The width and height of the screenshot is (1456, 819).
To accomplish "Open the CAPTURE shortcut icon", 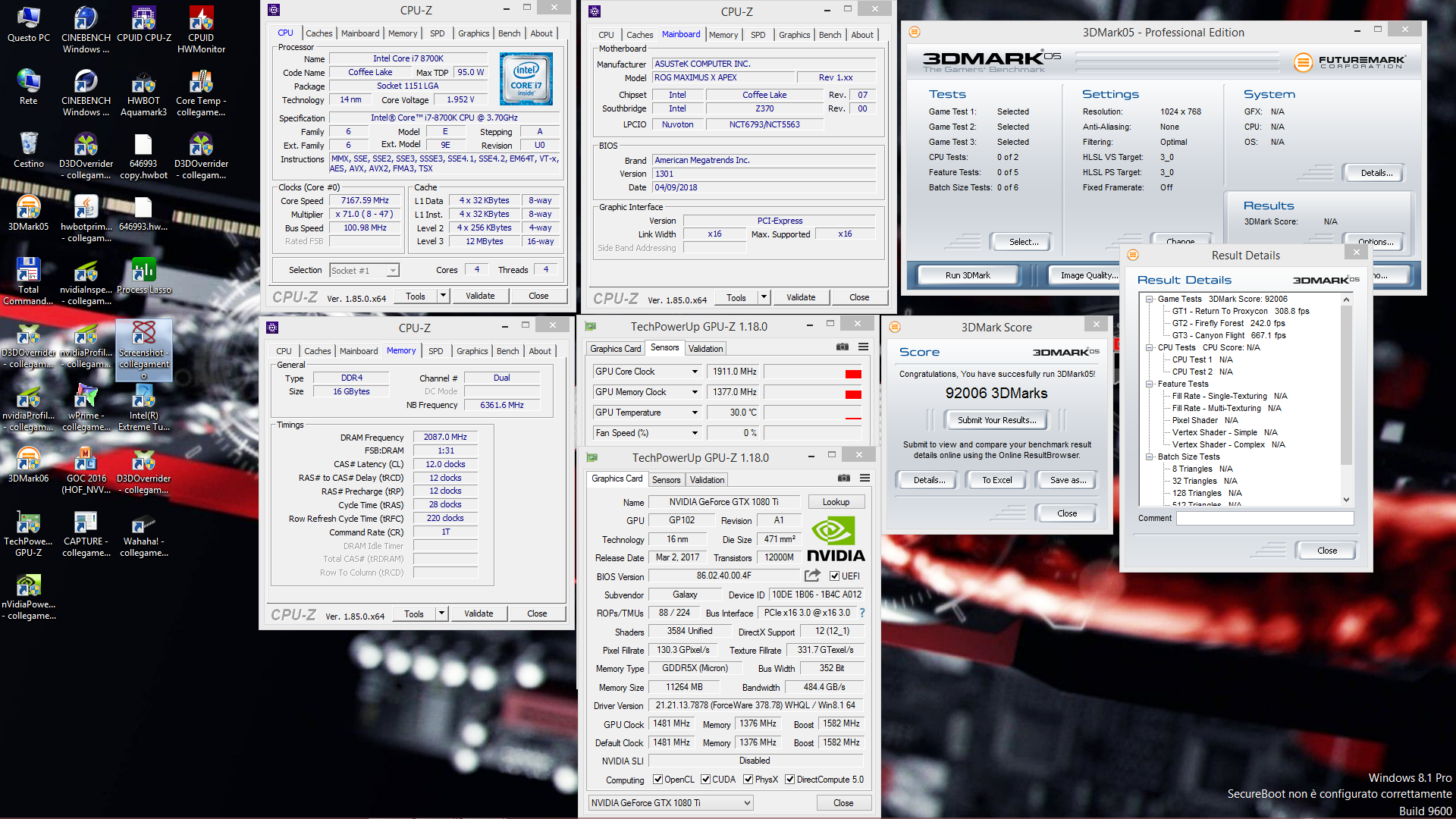I will point(86,534).
